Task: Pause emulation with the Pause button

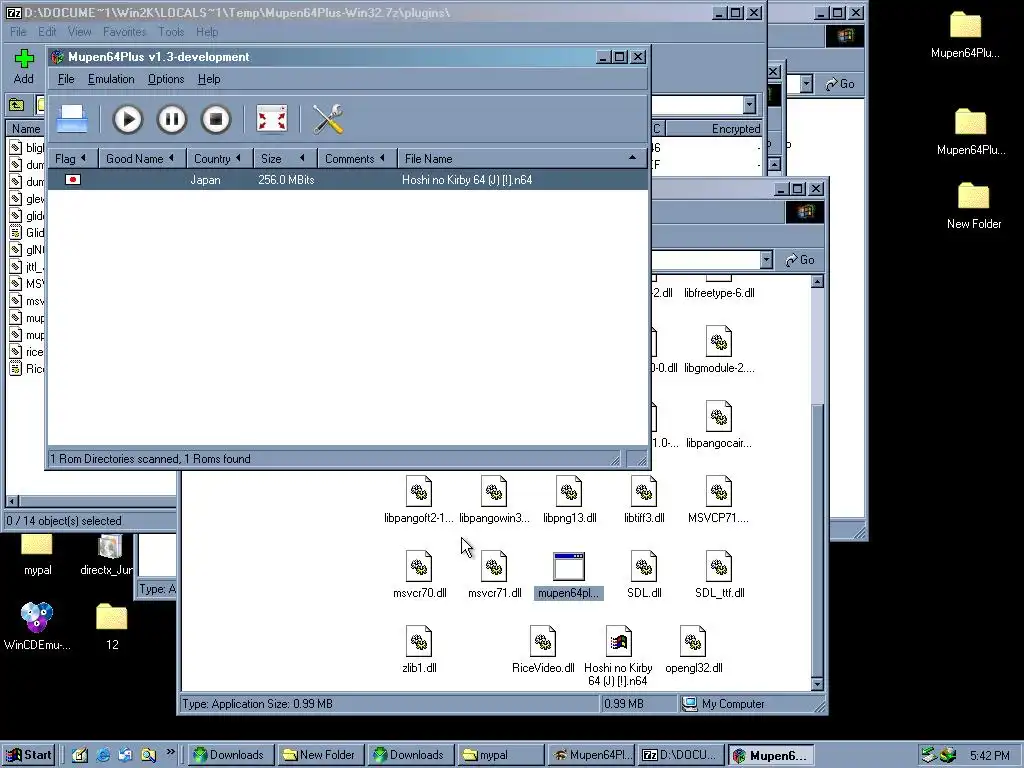Action: pos(172,120)
